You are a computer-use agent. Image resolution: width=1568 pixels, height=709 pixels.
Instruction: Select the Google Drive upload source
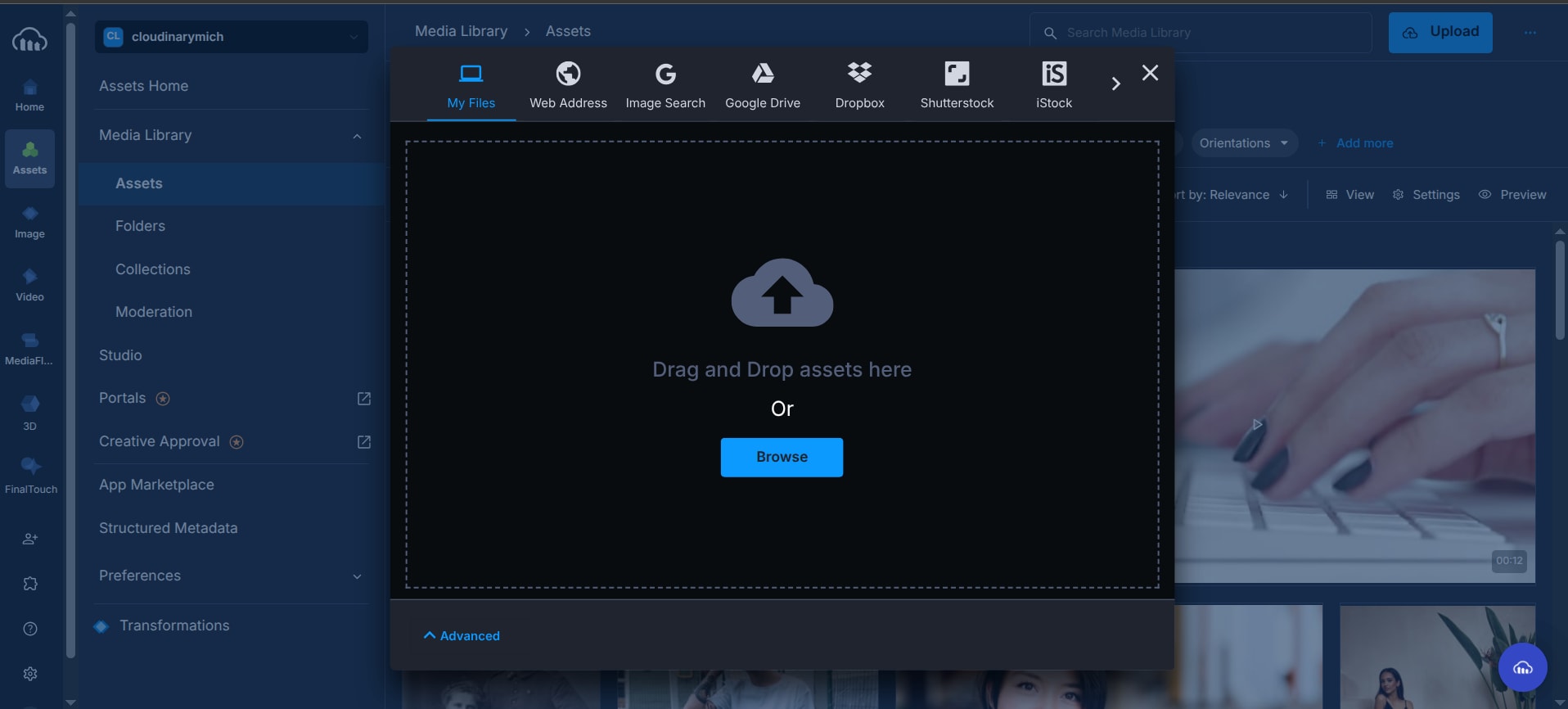pos(762,85)
